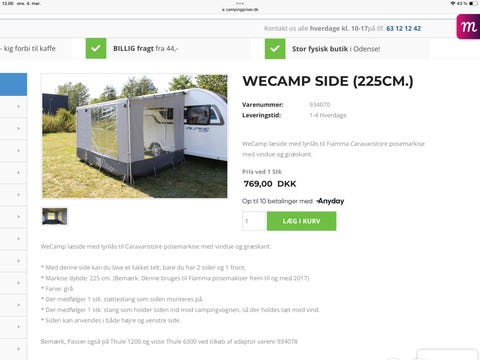Image resolution: width=480 pixels, height=360 pixels.
Task: Tap the campingpriser.dk address bar
Action: pyautogui.click(x=240, y=10)
